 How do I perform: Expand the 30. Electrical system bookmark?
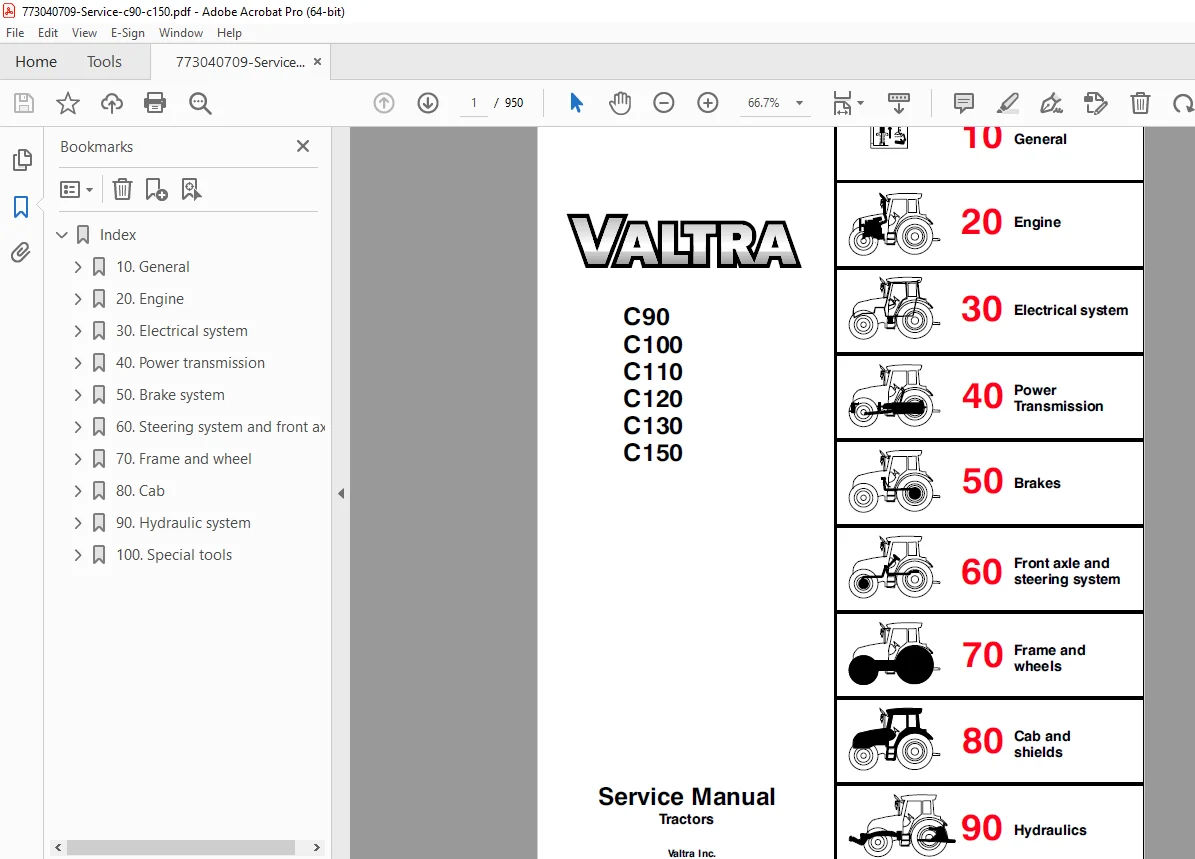78,331
